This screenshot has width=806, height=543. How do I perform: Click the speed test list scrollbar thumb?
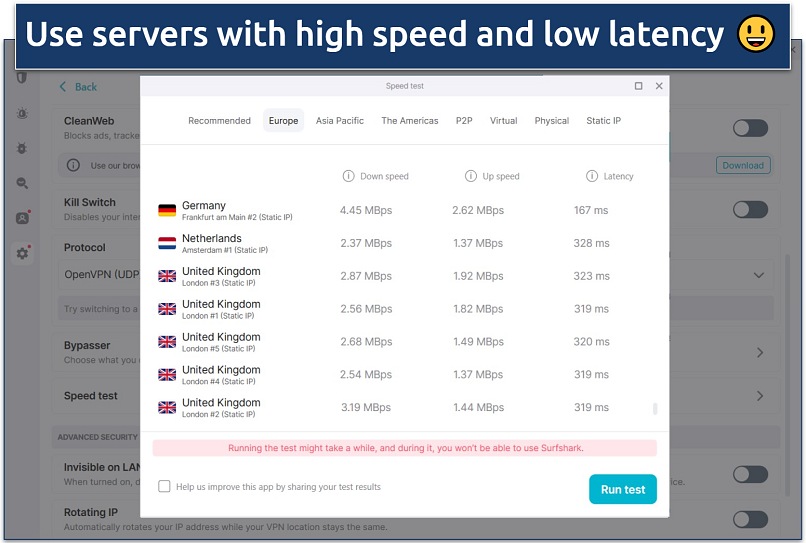coord(656,408)
